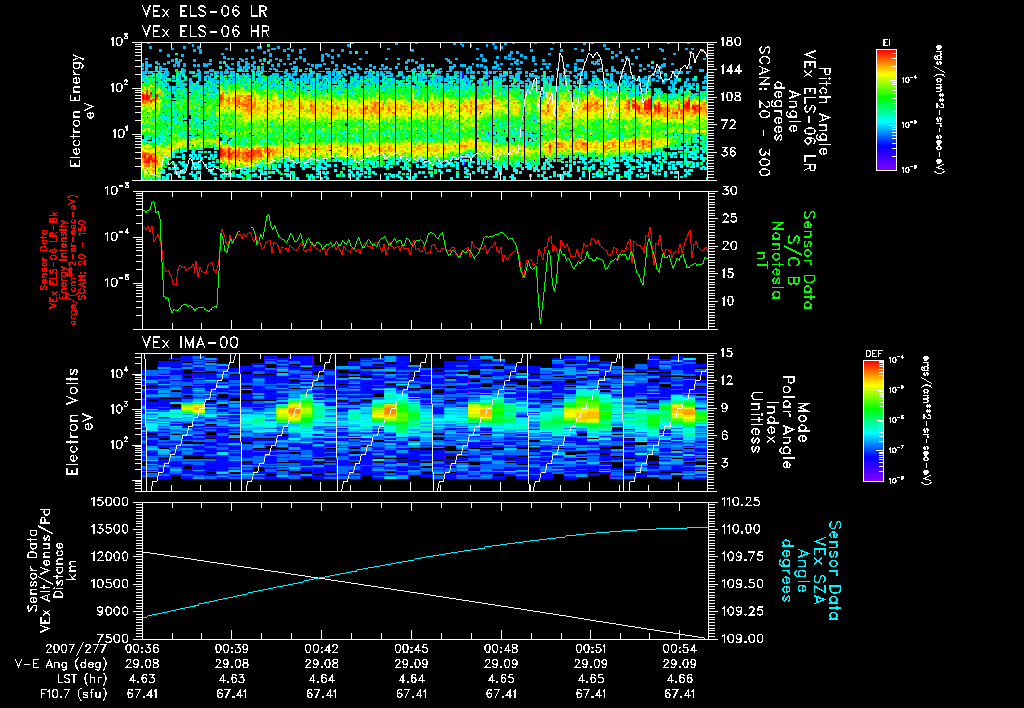Click LST value 4.66 under 00:54
This screenshot has height=708, width=1024.
click(x=679, y=679)
